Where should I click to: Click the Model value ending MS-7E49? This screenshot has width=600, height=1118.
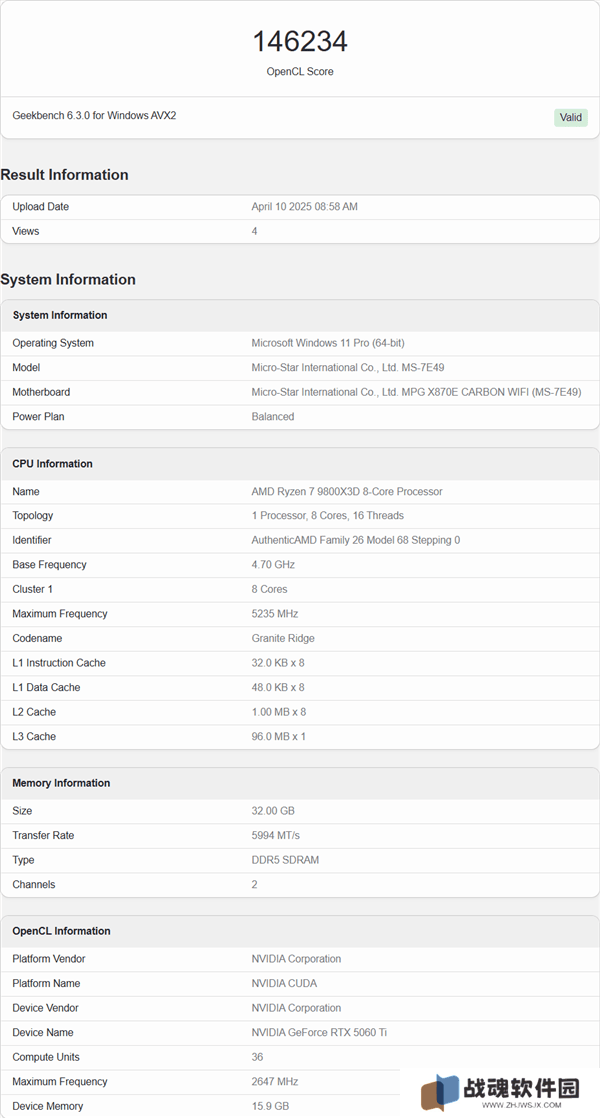click(348, 367)
